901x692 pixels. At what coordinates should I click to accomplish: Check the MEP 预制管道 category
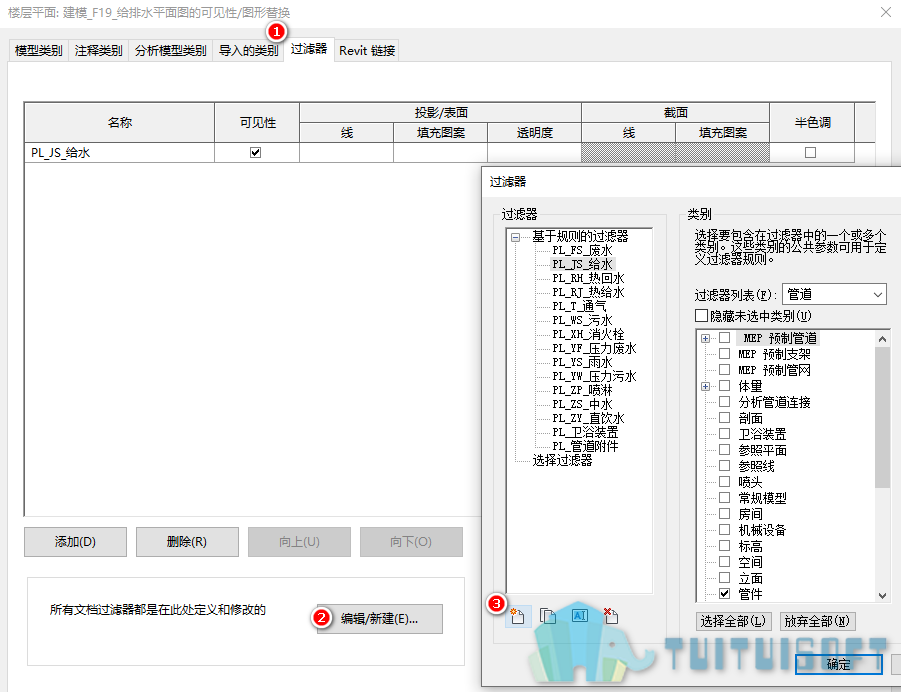click(x=725, y=338)
